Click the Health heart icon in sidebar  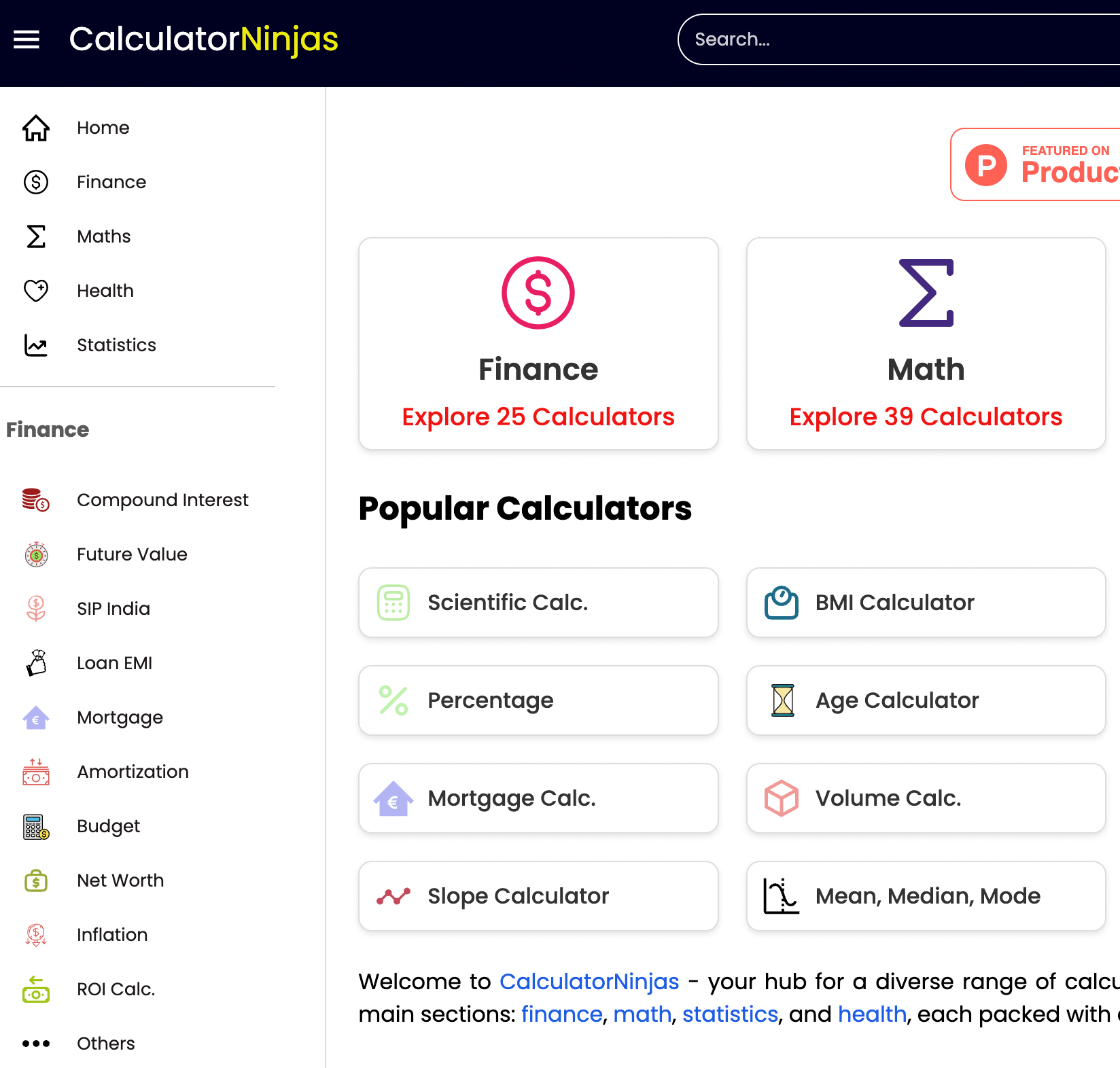pyautogui.click(x=36, y=291)
